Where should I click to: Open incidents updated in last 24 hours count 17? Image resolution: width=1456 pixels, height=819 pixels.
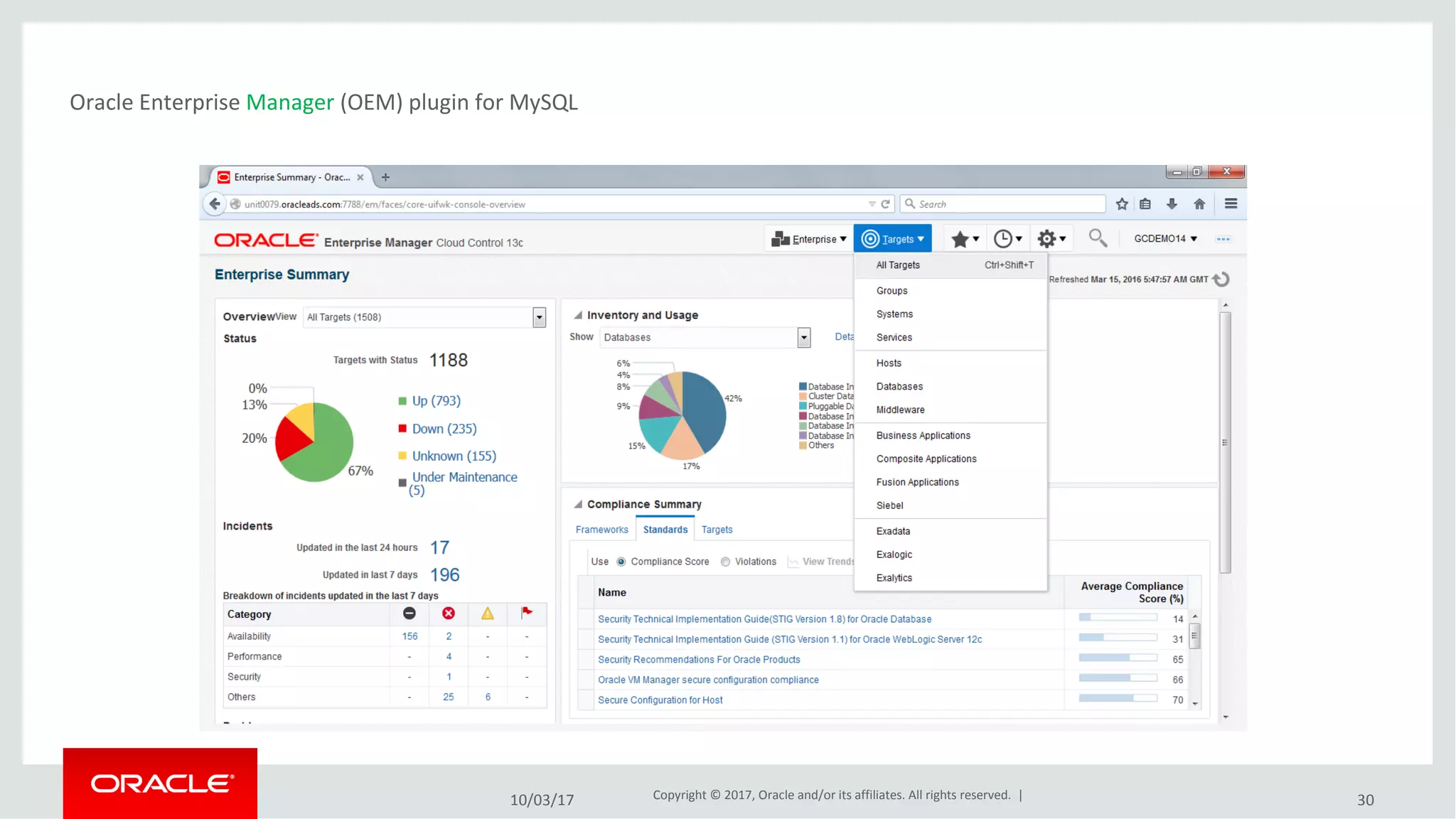click(x=439, y=547)
